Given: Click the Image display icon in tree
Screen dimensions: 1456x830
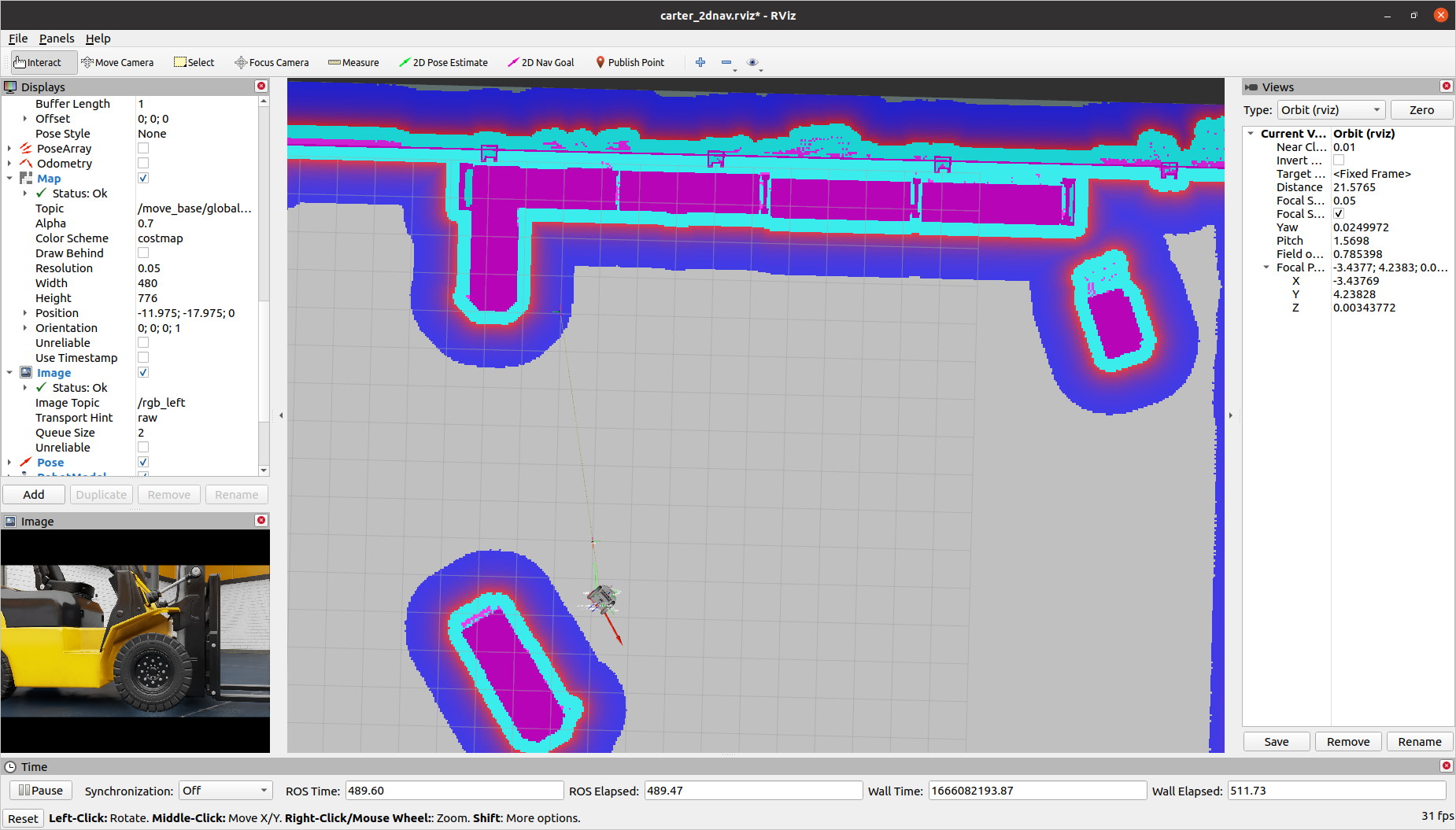Looking at the screenshot, I should (26, 373).
